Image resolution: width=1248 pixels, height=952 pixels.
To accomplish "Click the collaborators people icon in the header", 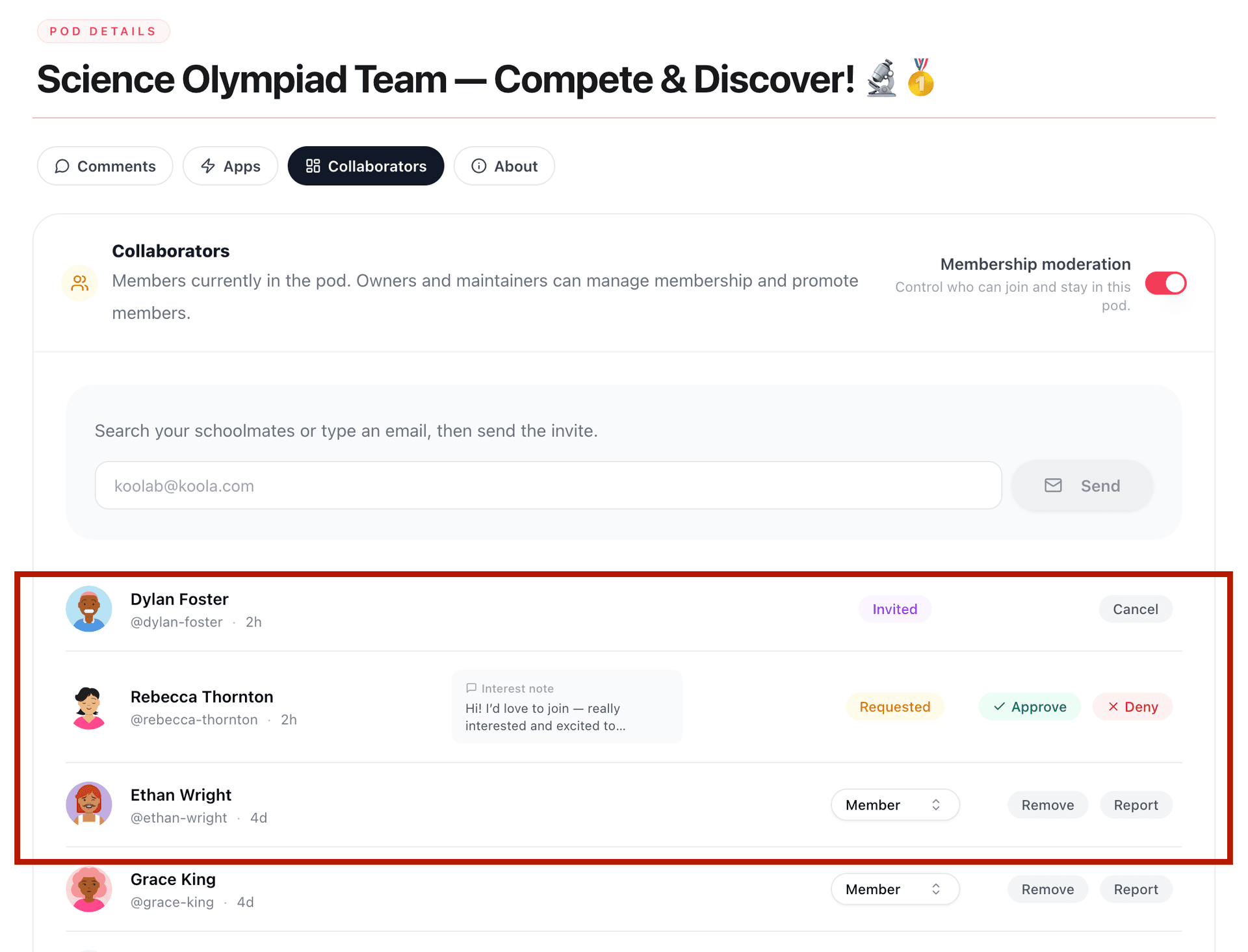I will pos(79,283).
